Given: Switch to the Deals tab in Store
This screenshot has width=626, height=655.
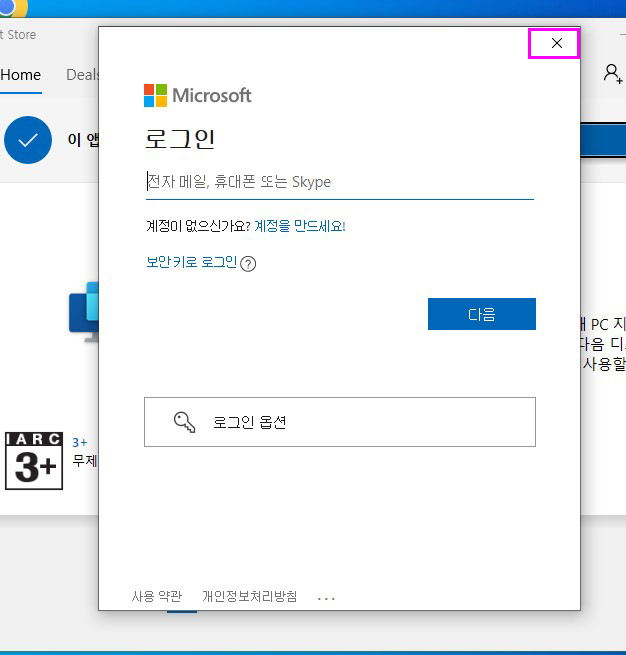Looking at the screenshot, I should click(82, 75).
